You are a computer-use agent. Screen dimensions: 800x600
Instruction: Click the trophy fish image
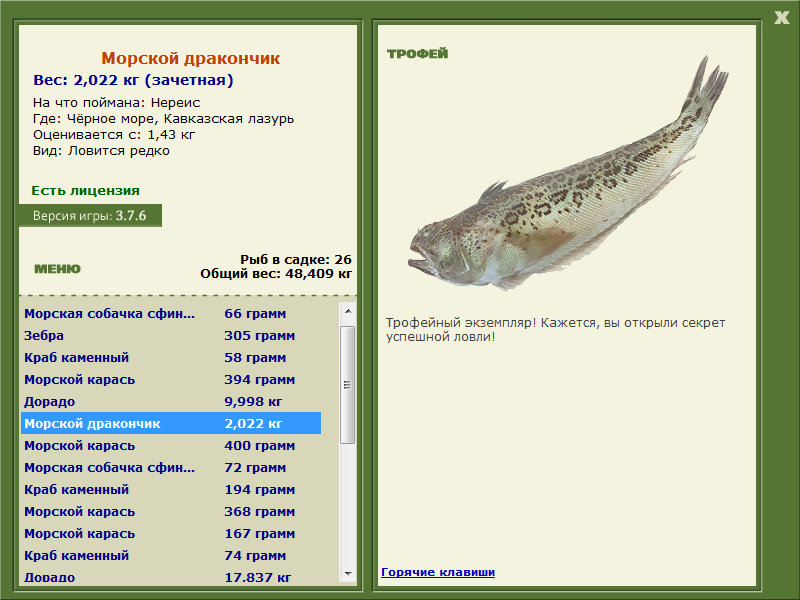click(x=568, y=173)
